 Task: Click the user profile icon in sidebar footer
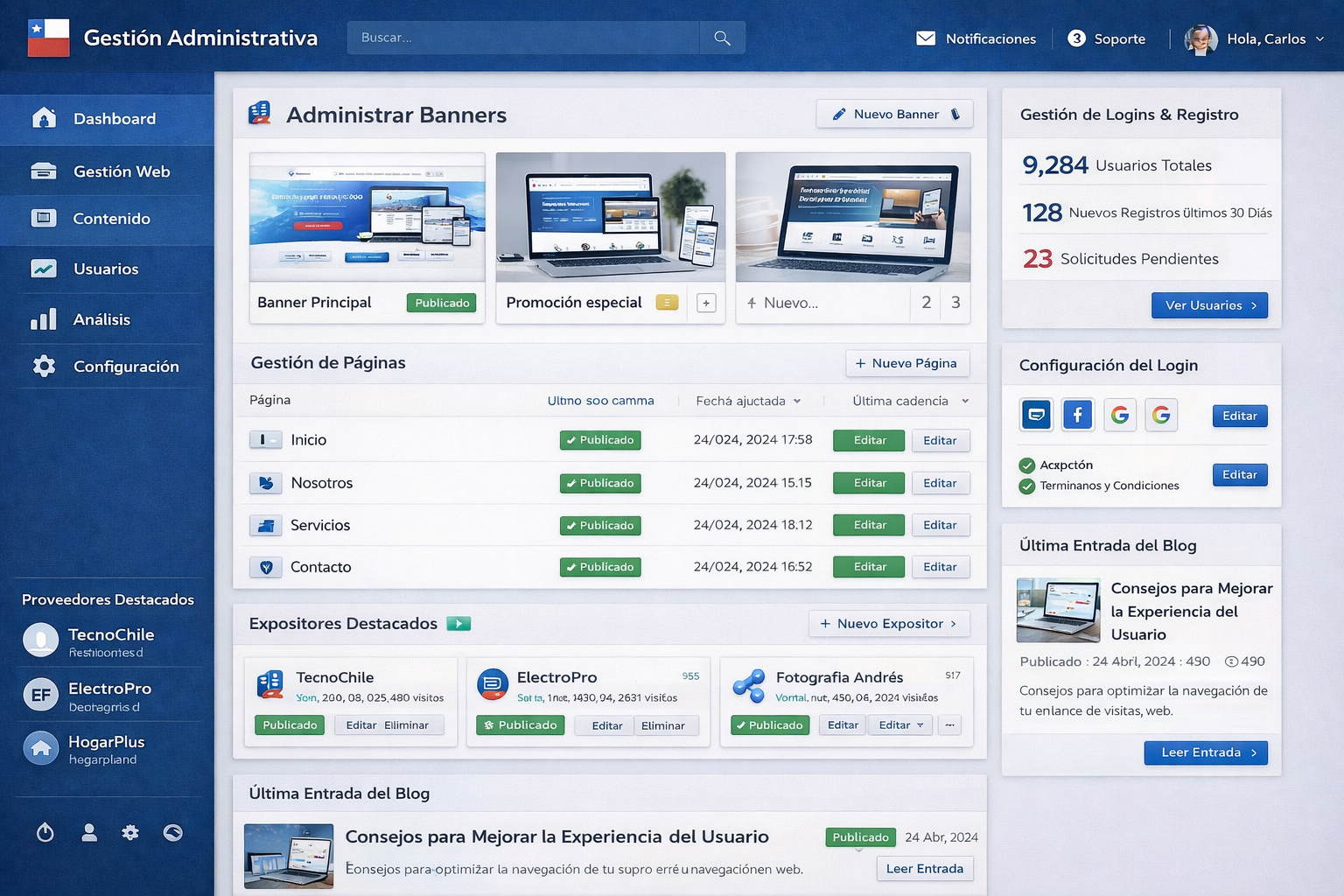pos(89,832)
